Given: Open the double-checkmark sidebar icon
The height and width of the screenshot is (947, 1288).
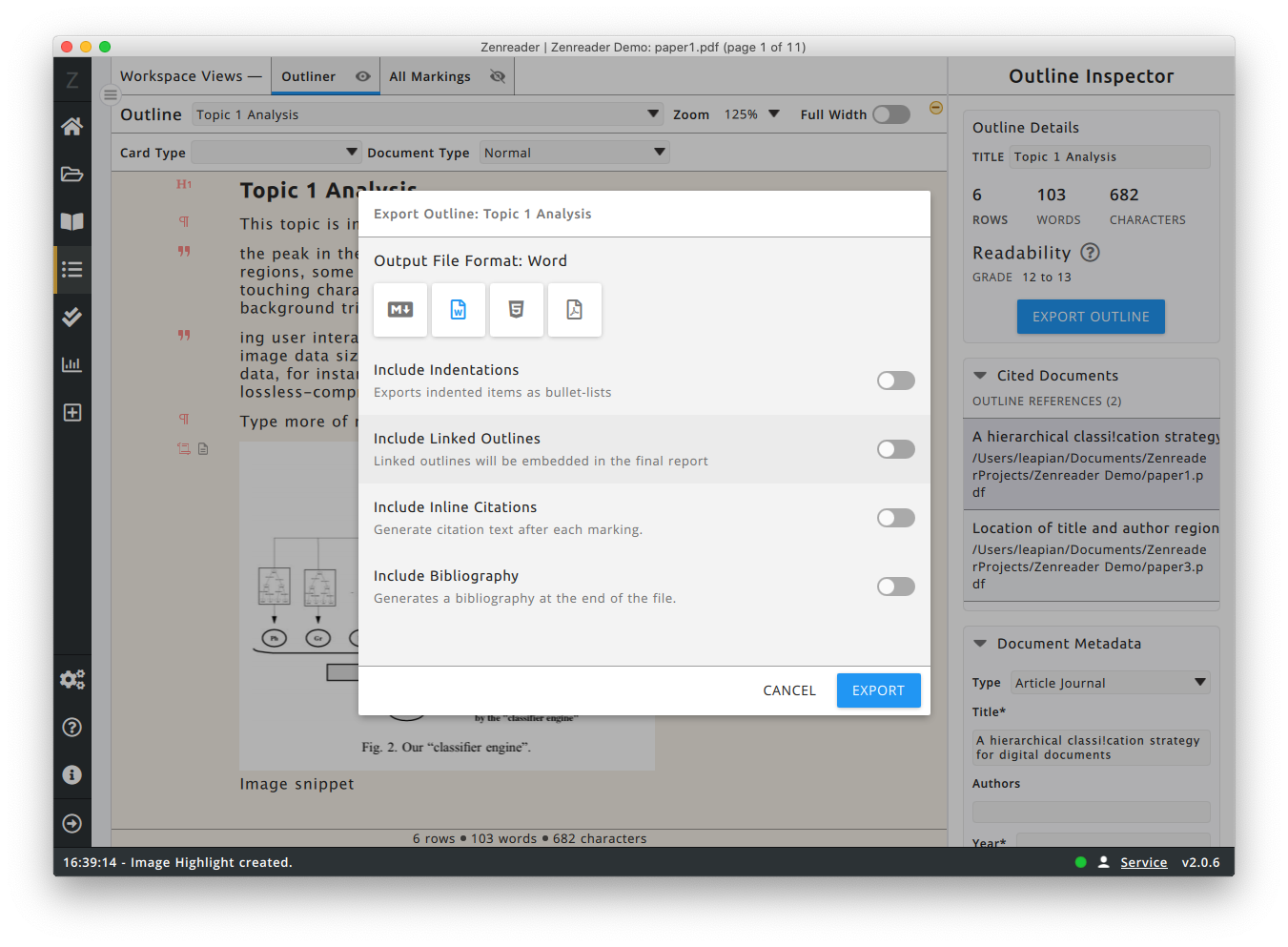Looking at the screenshot, I should pyautogui.click(x=72, y=317).
